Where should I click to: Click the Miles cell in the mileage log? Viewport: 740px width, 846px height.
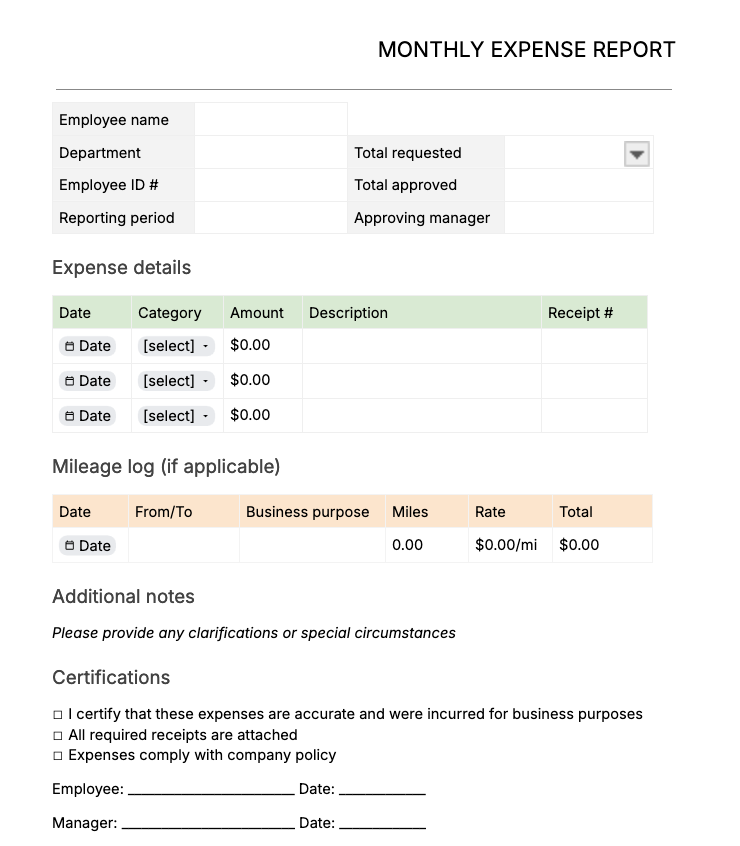pyautogui.click(x=425, y=545)
